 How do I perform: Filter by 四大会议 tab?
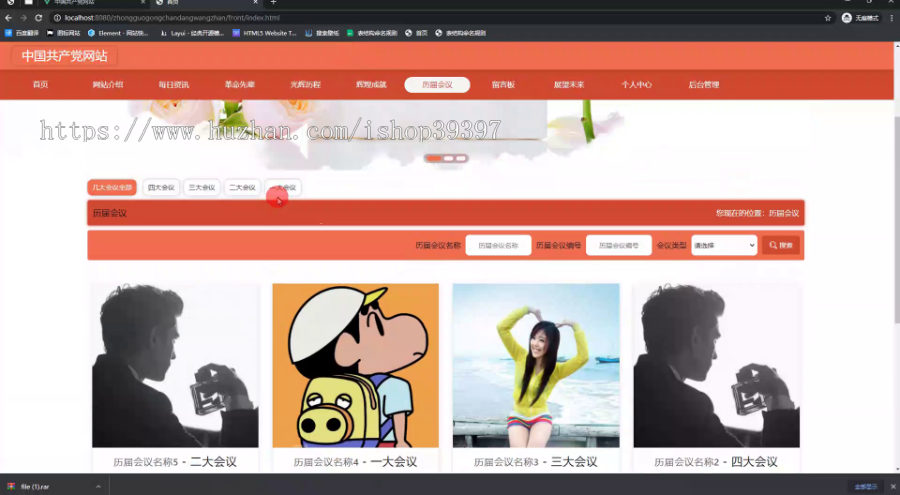point(161,187)
